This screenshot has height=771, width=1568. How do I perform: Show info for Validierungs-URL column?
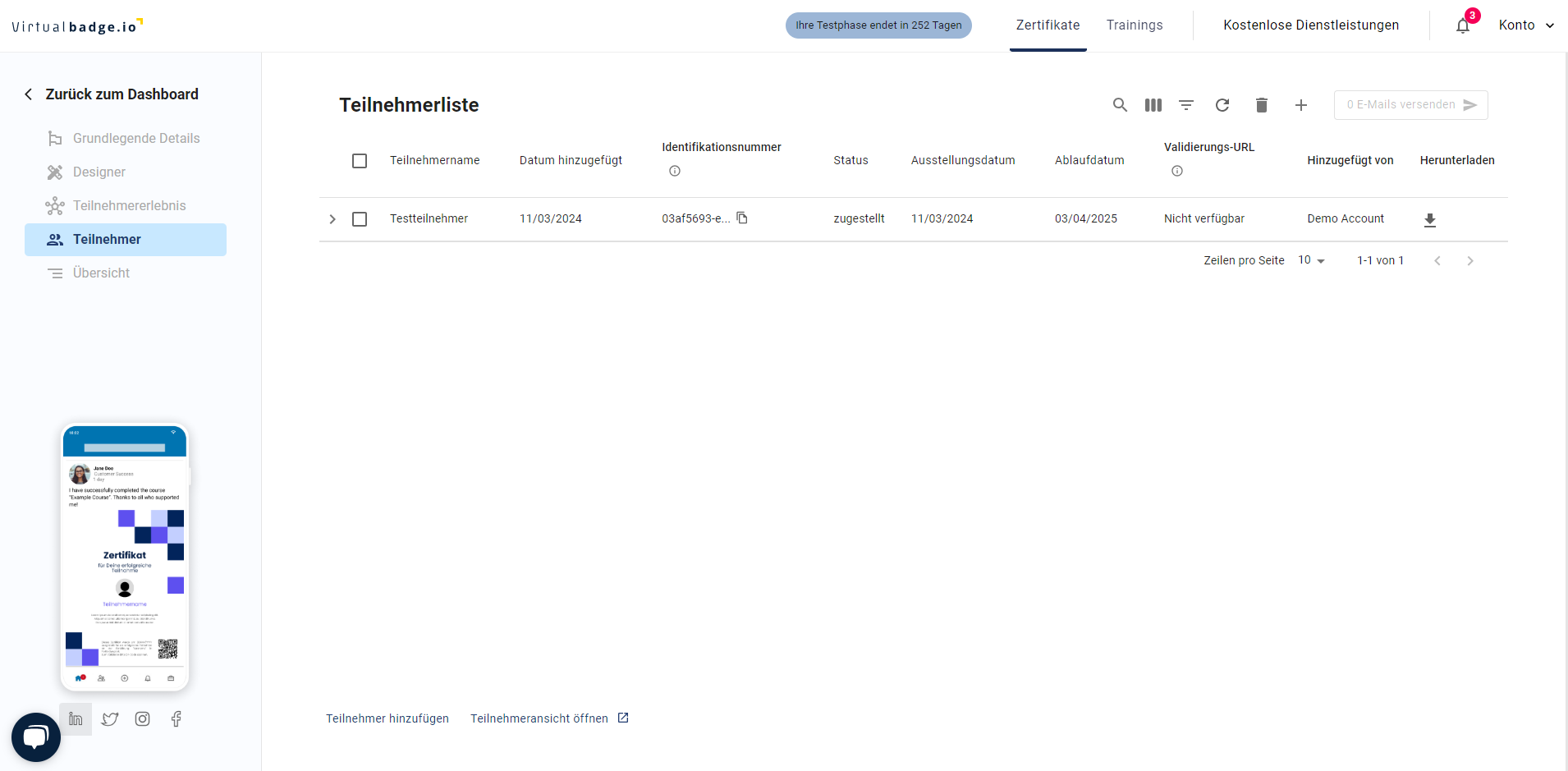(1177, 171)
